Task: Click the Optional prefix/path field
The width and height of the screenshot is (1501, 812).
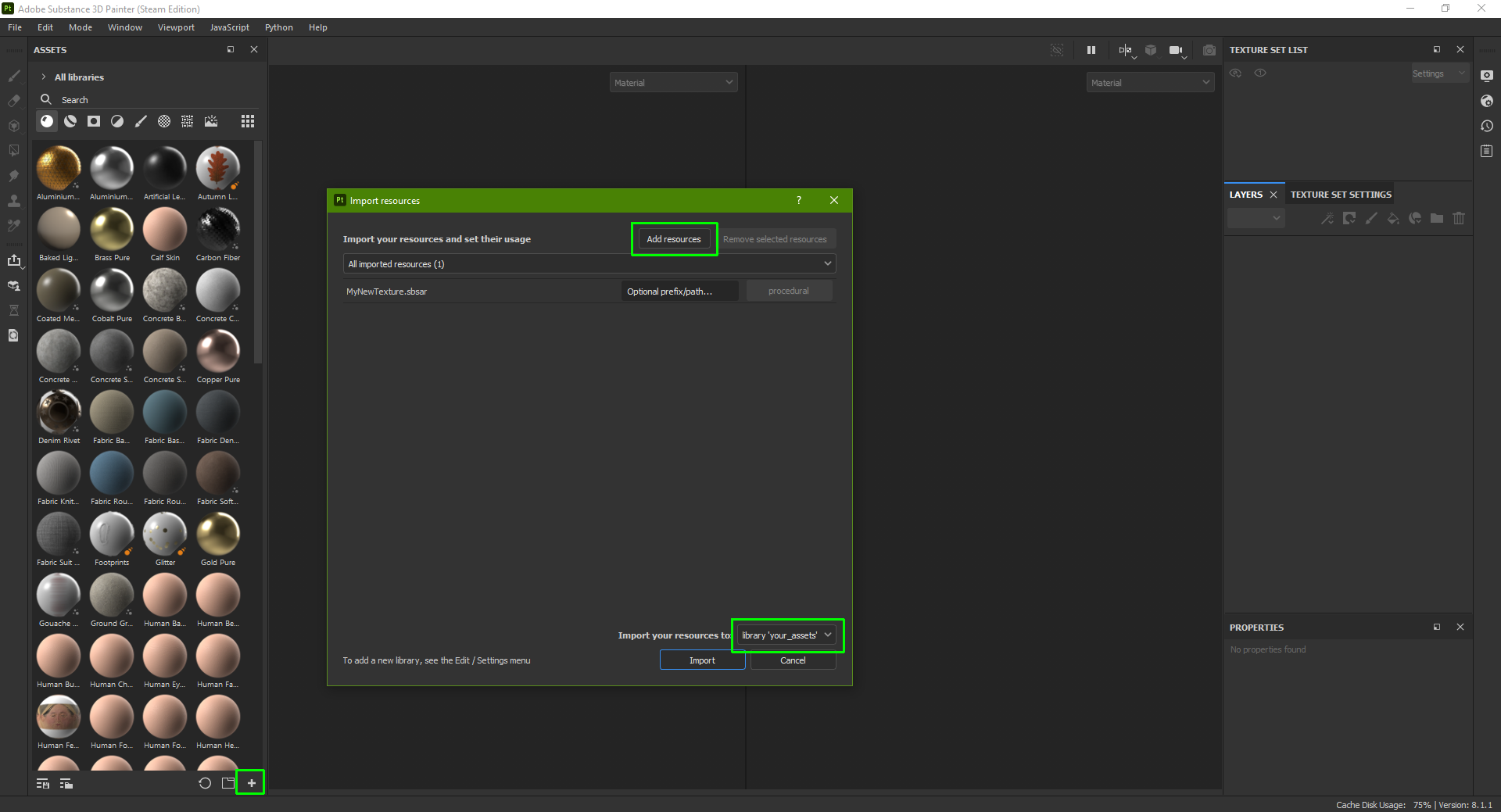Action: (x=680, y=292)
